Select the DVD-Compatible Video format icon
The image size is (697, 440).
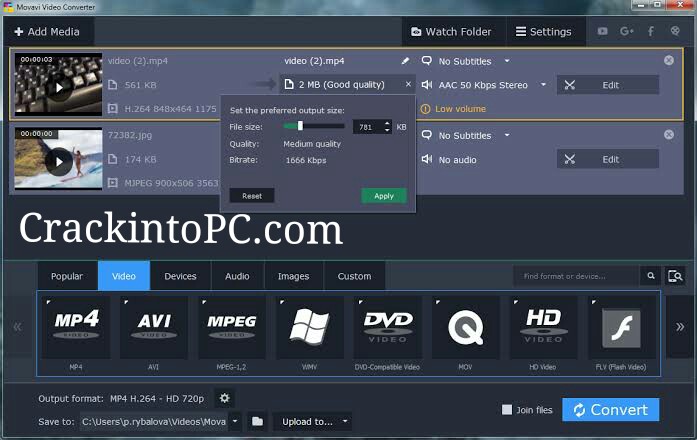(x=388, y=328)
